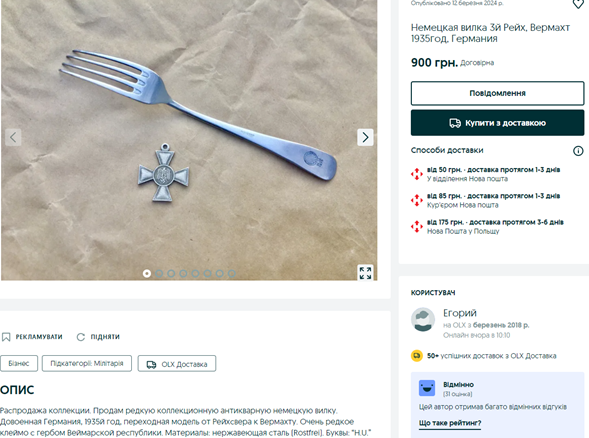Select the first gallery dot indicator
Screen dimensions: 589x438
[x=147, y=273]
